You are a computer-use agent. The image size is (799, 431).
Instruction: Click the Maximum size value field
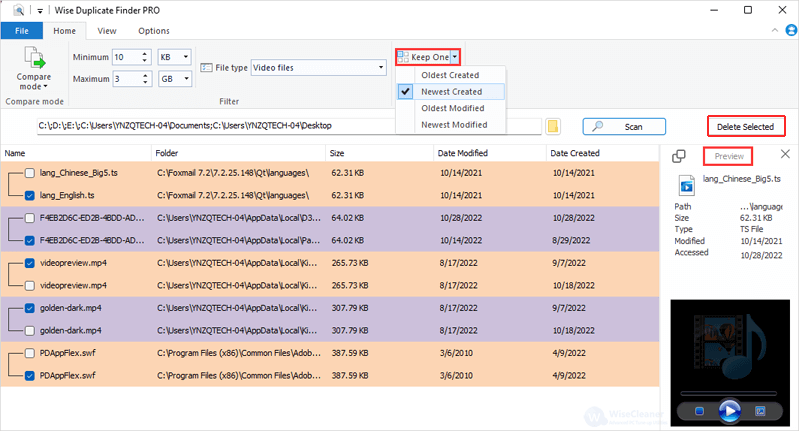pos(126,79)
